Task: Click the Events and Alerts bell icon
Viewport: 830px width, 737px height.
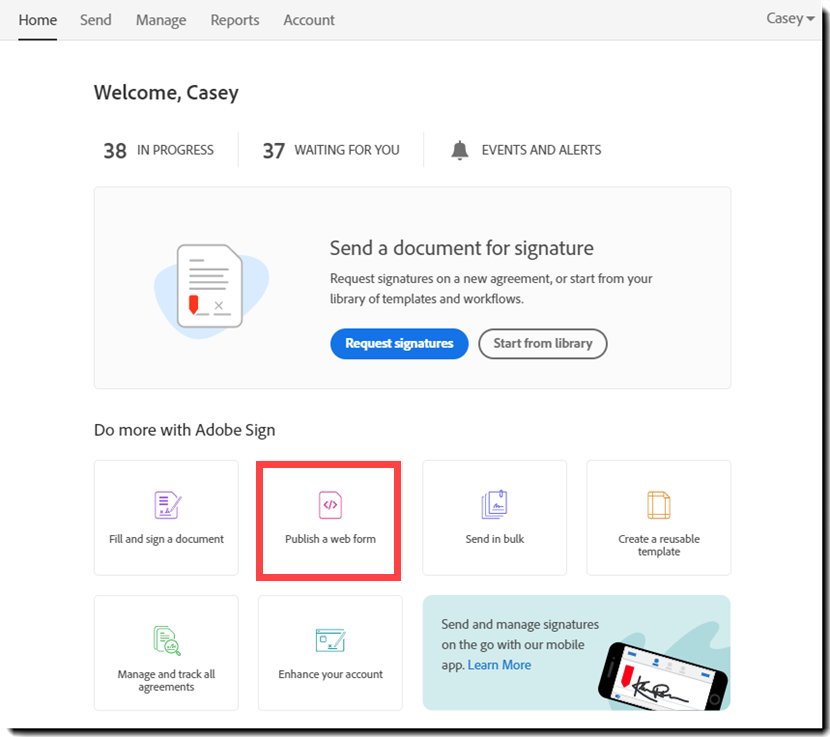Action: point(459,149)
